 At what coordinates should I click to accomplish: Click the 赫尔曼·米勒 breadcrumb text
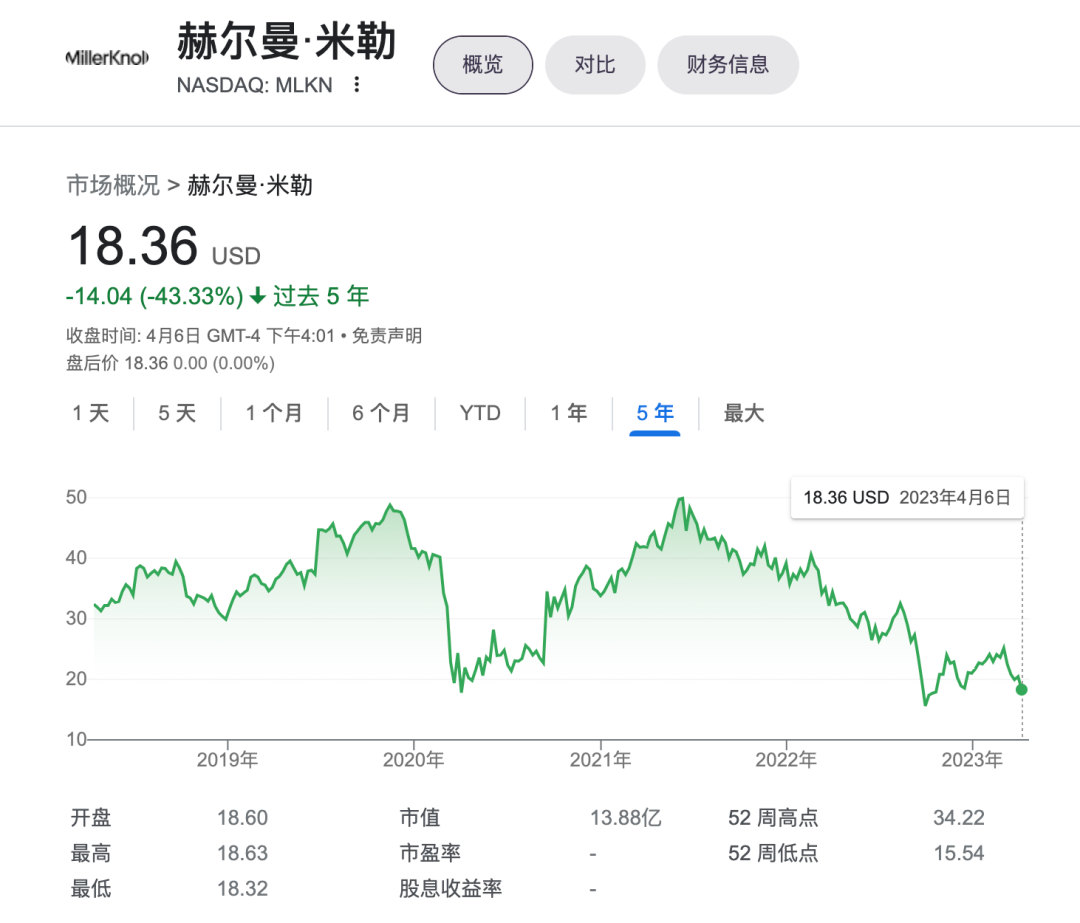[x=250, y=185]
